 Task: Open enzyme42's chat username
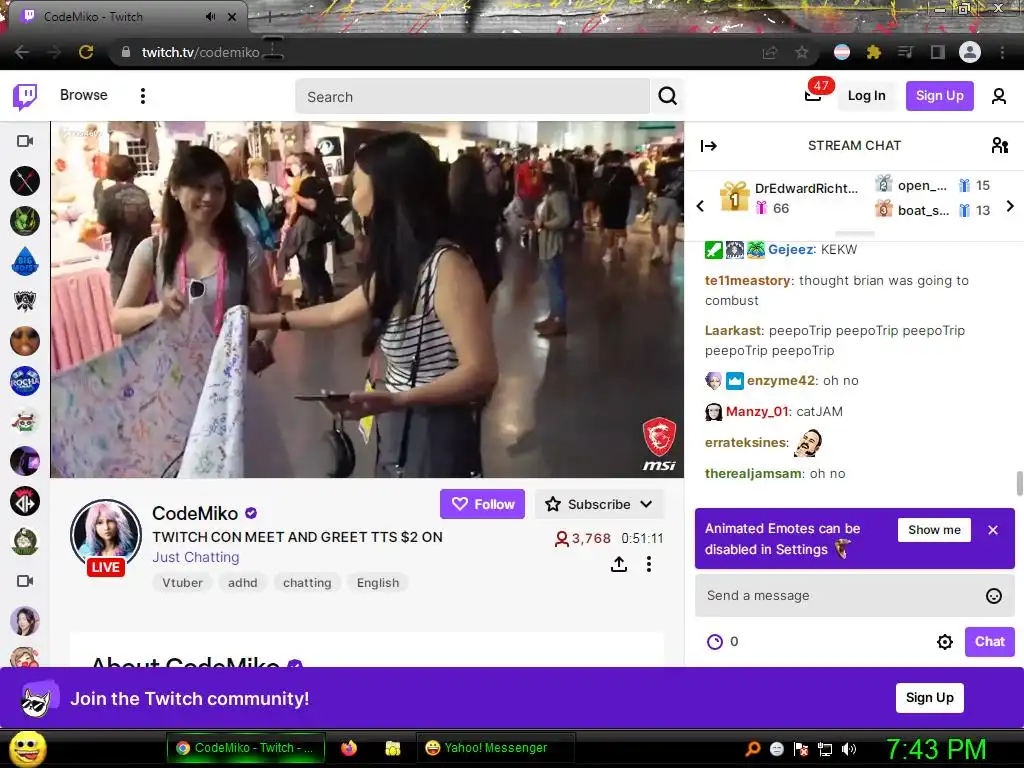pos(780,381)
